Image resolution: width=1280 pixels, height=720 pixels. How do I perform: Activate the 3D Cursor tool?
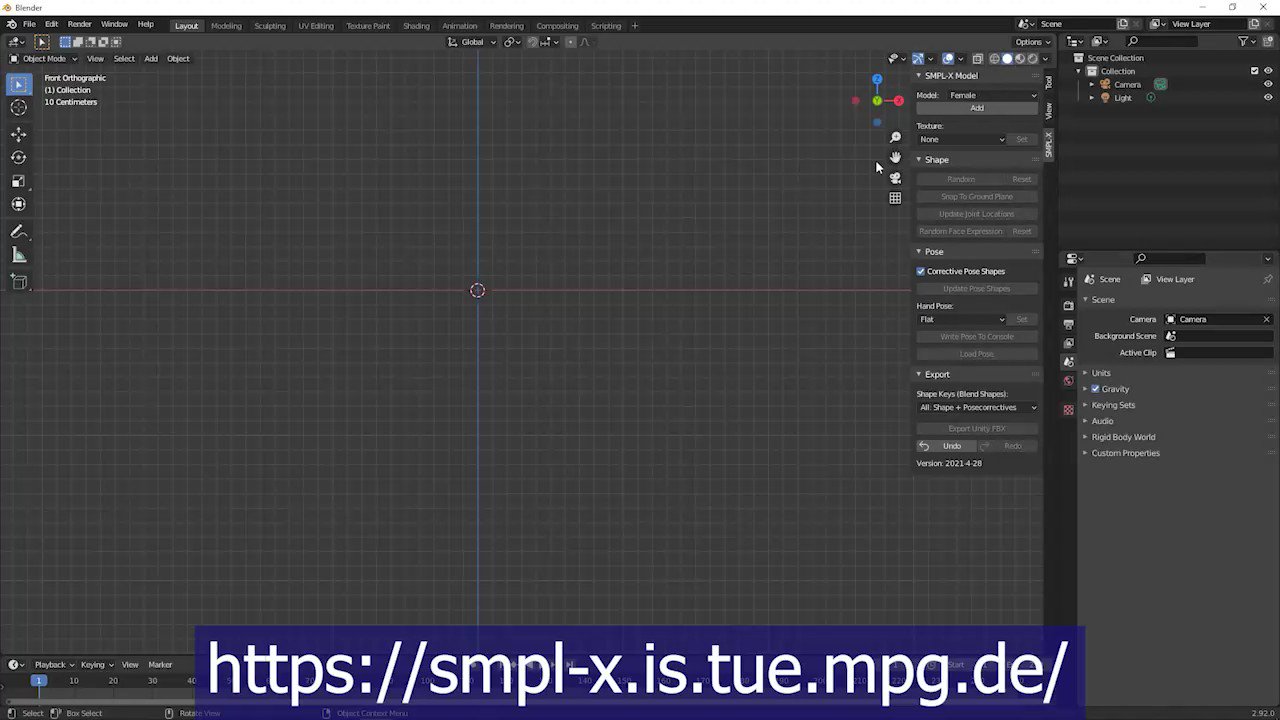coord(19,108)
